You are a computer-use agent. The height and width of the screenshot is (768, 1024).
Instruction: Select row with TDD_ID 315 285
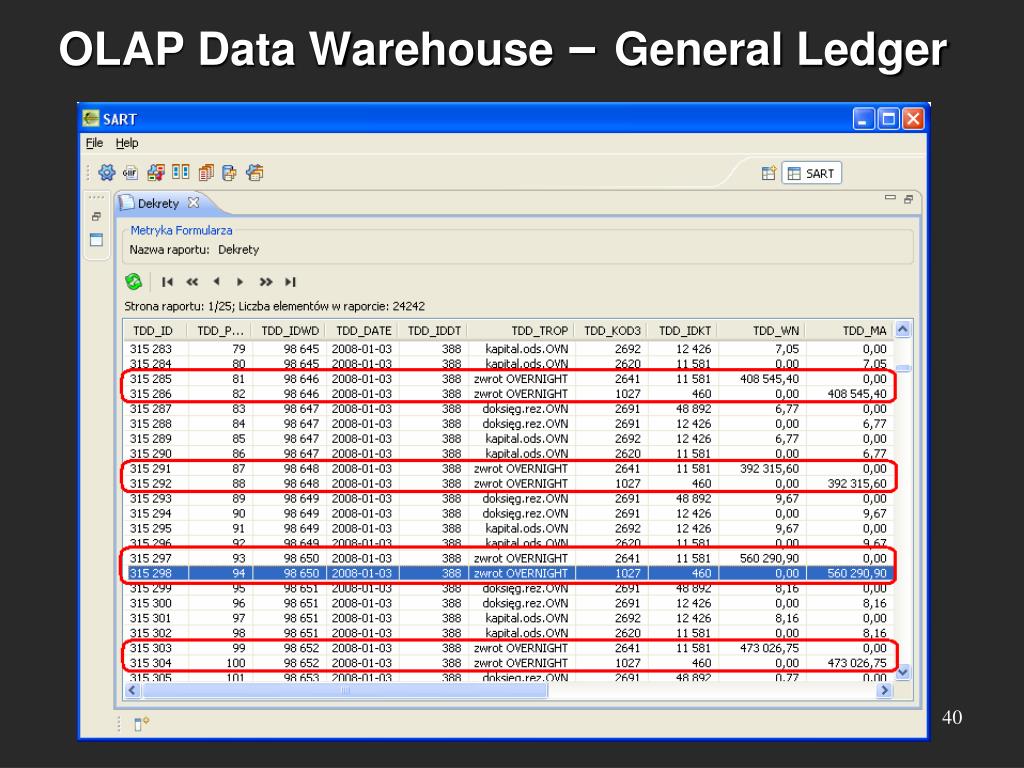point(509,379)
